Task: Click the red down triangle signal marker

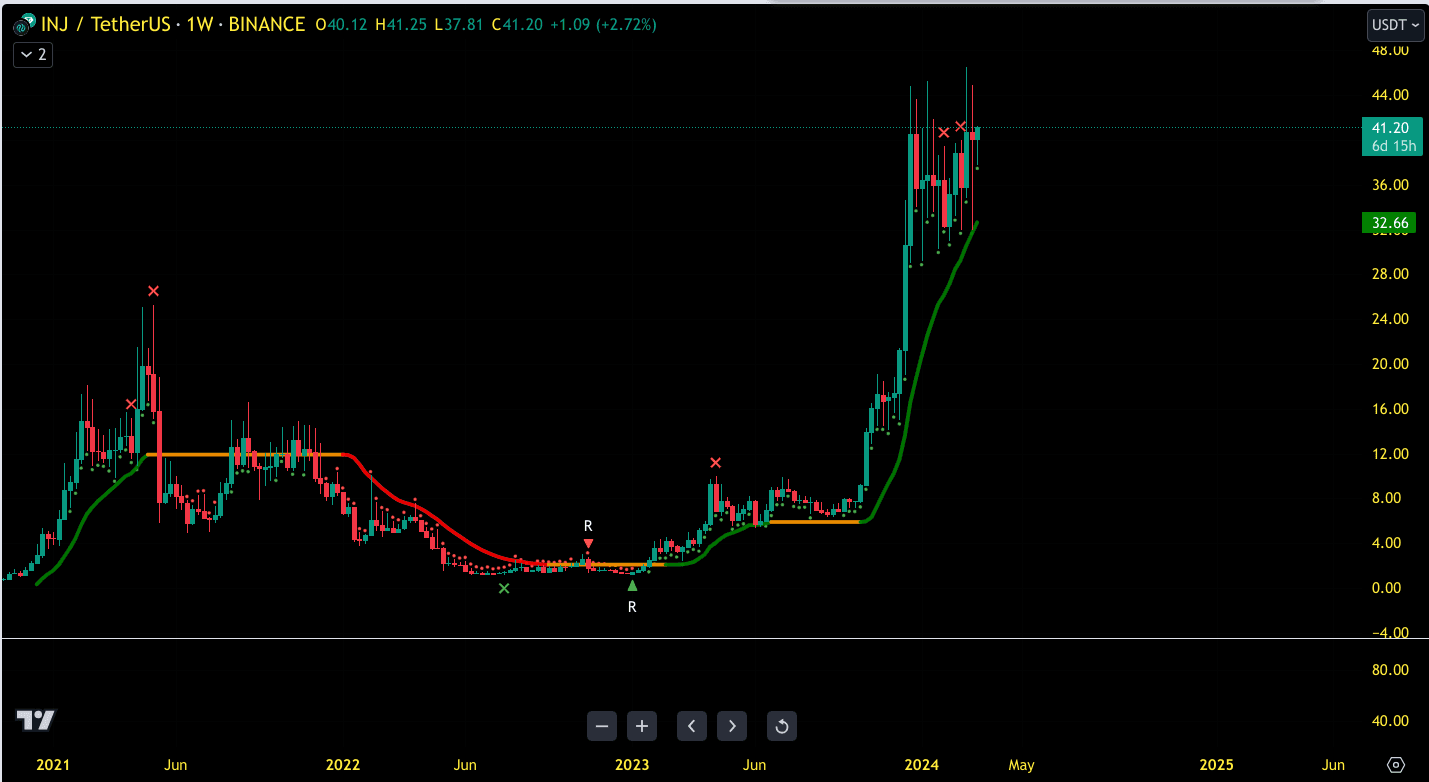Action: (x=588, y=544)
